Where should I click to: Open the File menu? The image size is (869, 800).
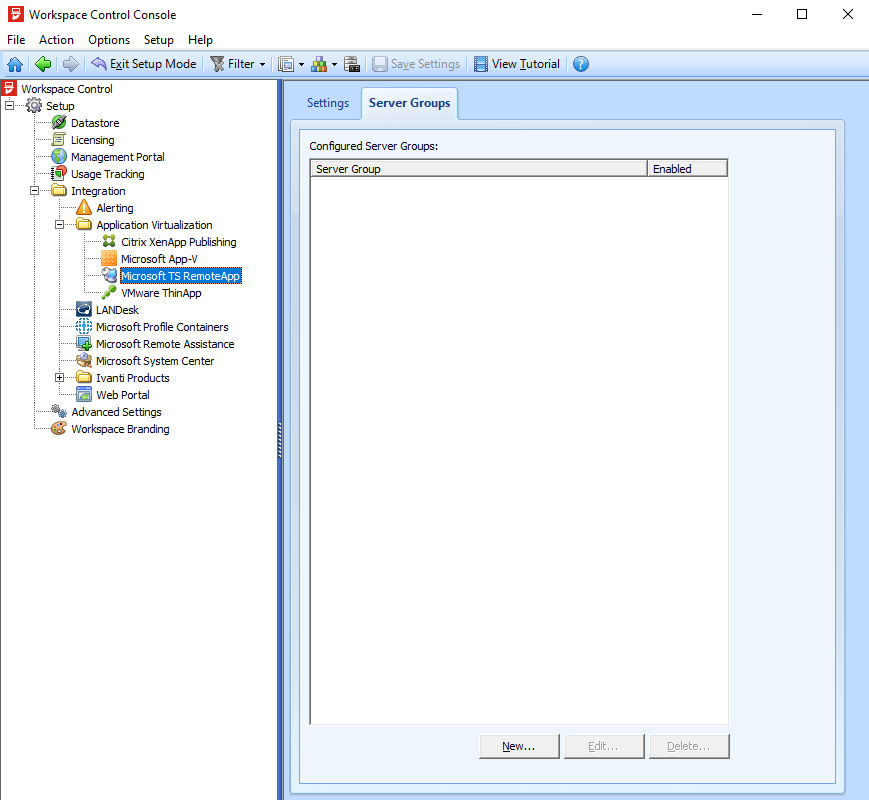(16, 40)
